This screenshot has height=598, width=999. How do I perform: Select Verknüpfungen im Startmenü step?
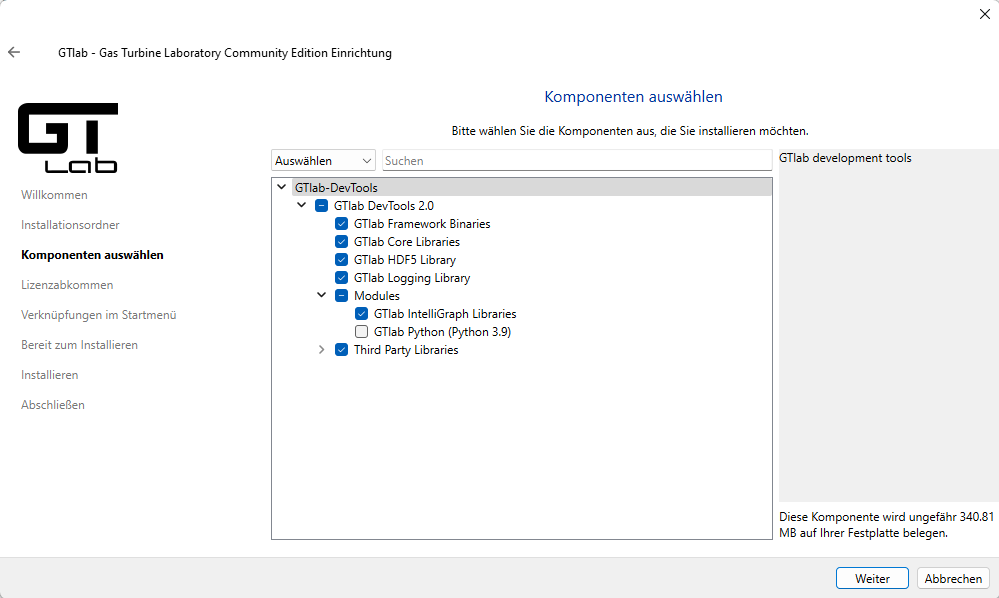(99, 315)
